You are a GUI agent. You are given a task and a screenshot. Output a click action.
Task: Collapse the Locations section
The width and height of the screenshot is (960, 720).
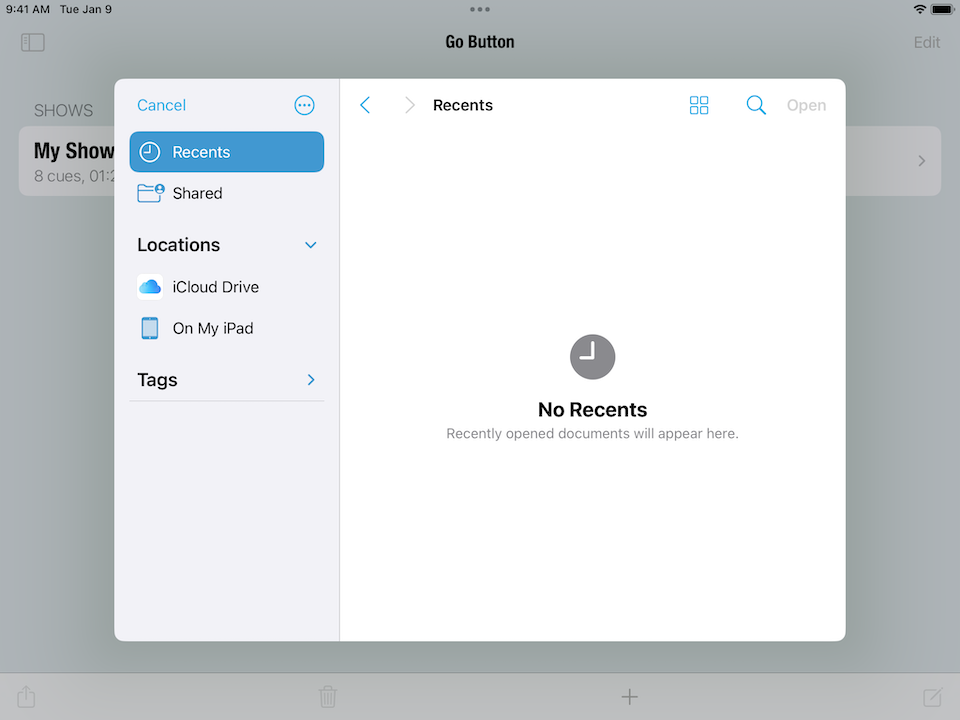click(x=311, y=245)
